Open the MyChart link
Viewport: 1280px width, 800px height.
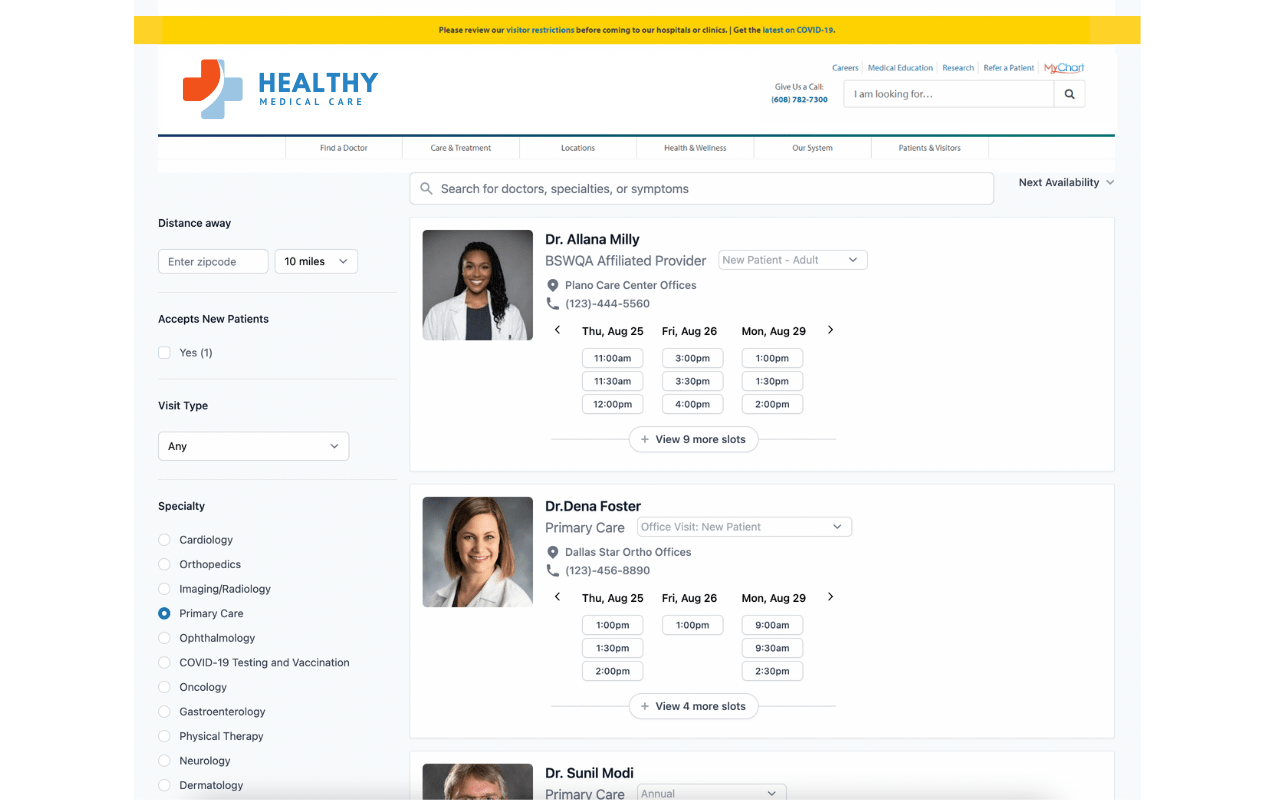click(x=1064, y=68)
